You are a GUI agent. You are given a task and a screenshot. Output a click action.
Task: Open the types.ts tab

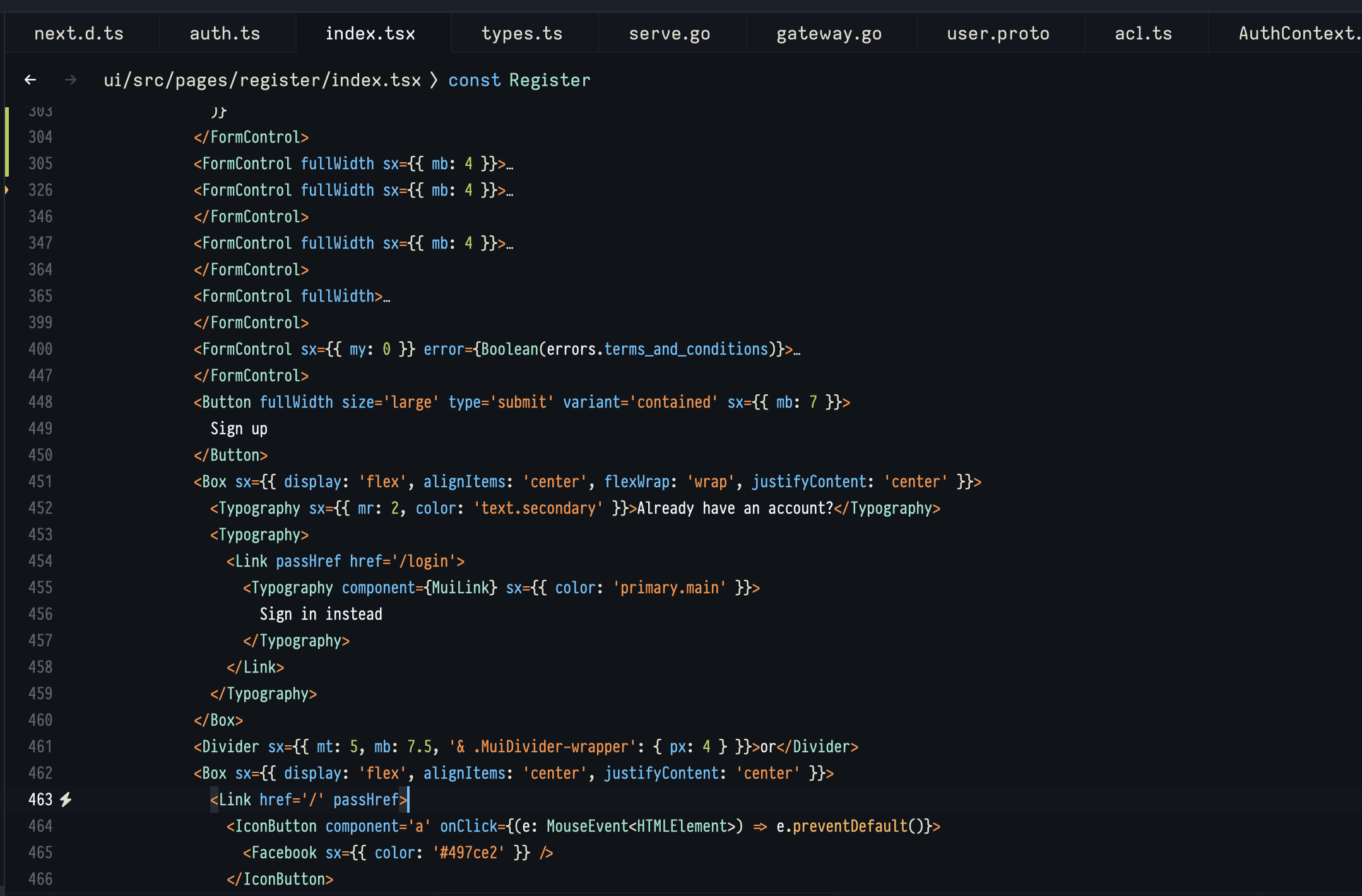pos(522,33)
